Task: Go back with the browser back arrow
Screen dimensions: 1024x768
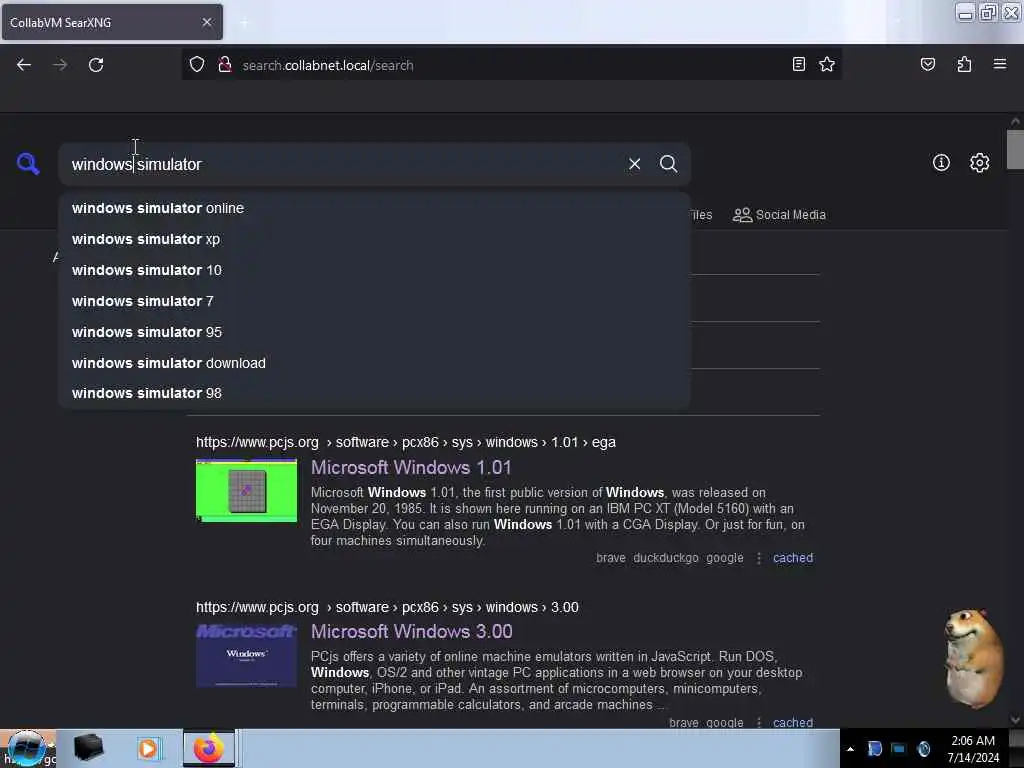Action: [24, 65]
